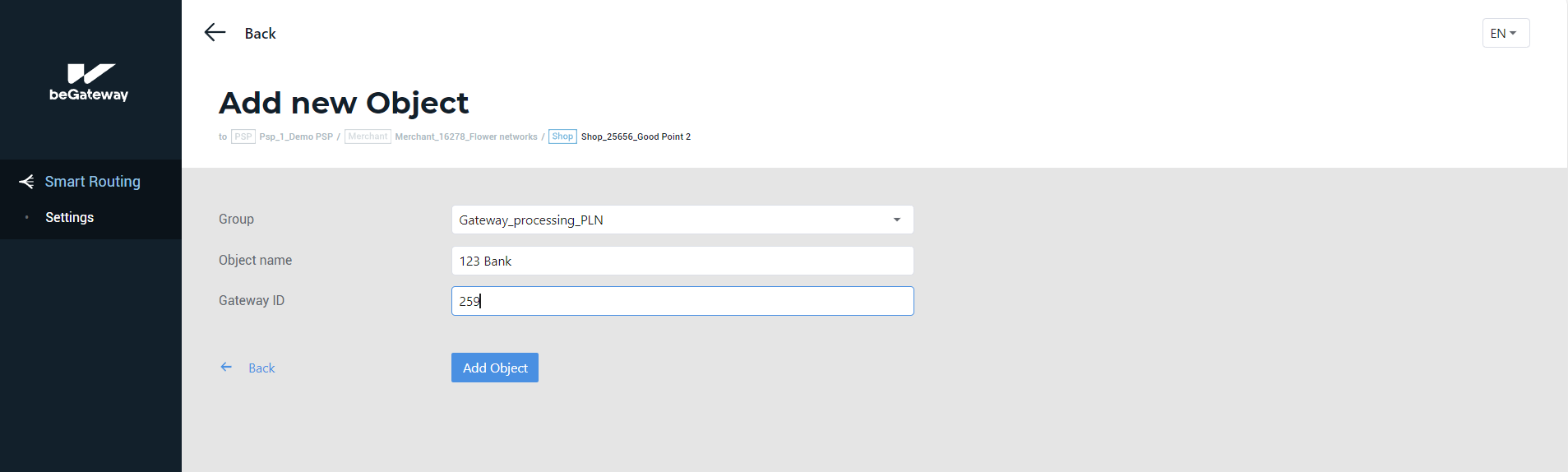Click into the Gateway ID field
Image resolution: width=1568 pixels, height=472 pixels.
[682, 301]
